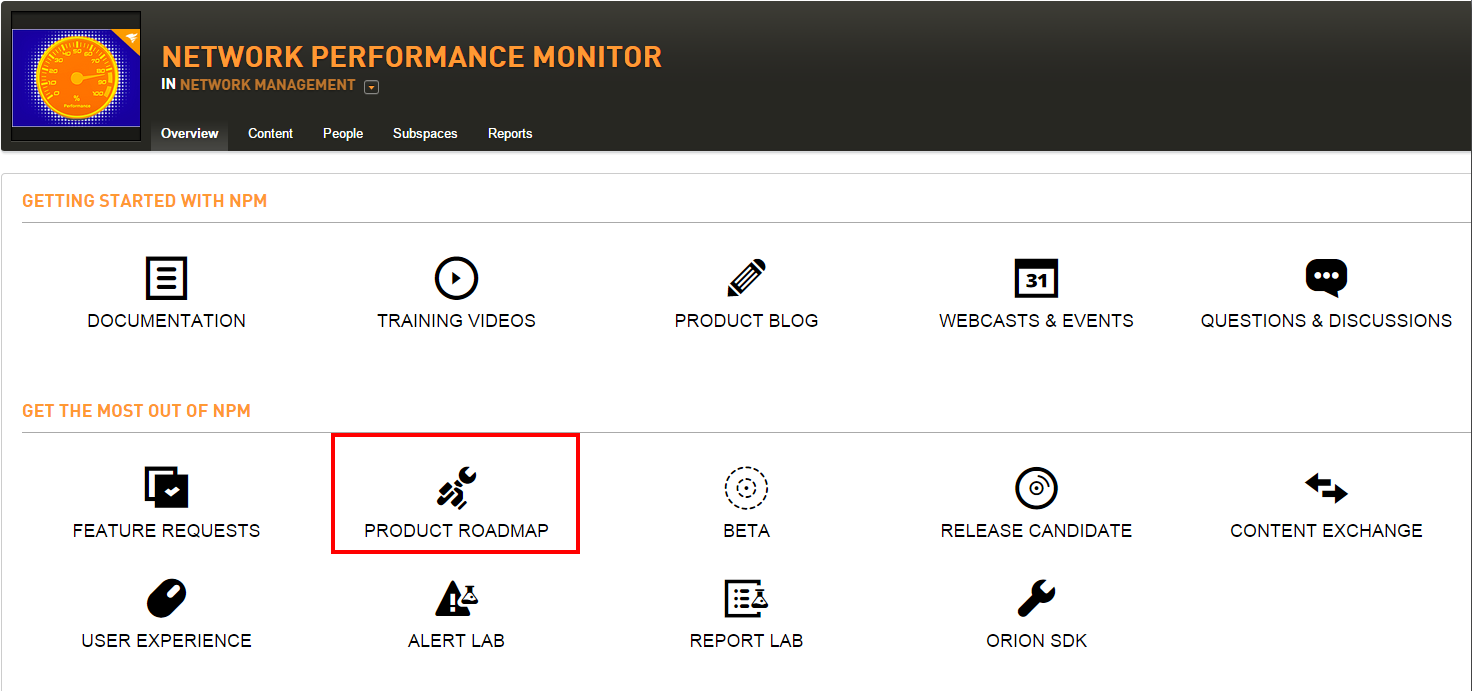This screenshot has width=1472, height=691.
Task: Open the USER EXPERIENCE text link
Action: click(x=166, y=641)
